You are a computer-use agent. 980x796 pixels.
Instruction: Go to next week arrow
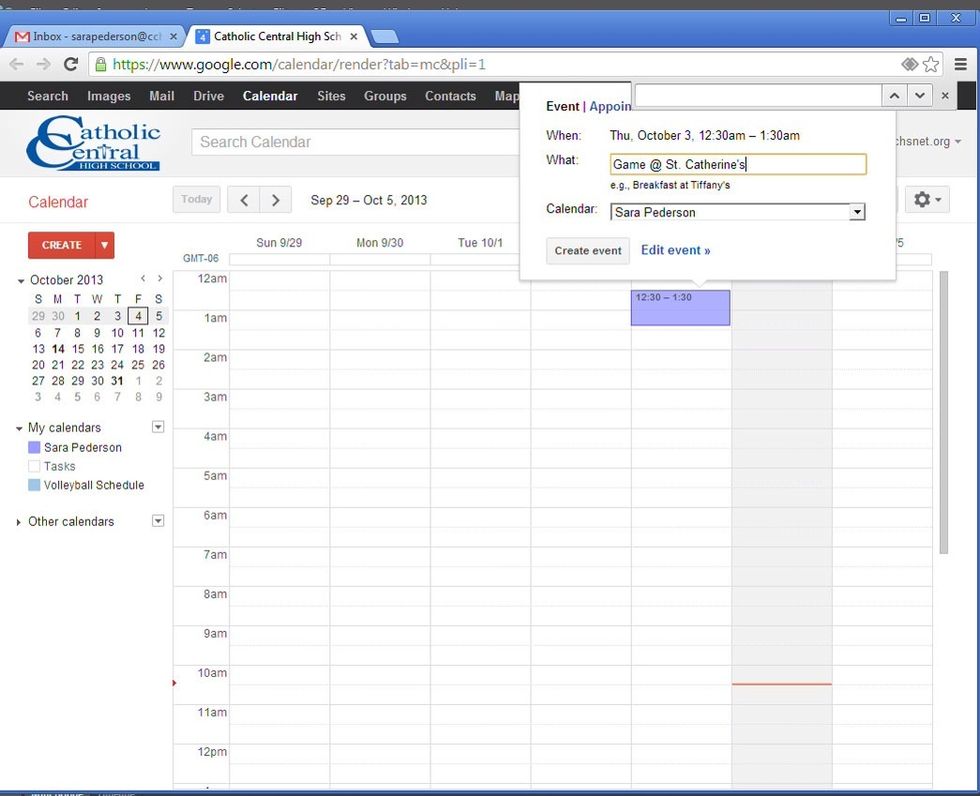point(276,200)
